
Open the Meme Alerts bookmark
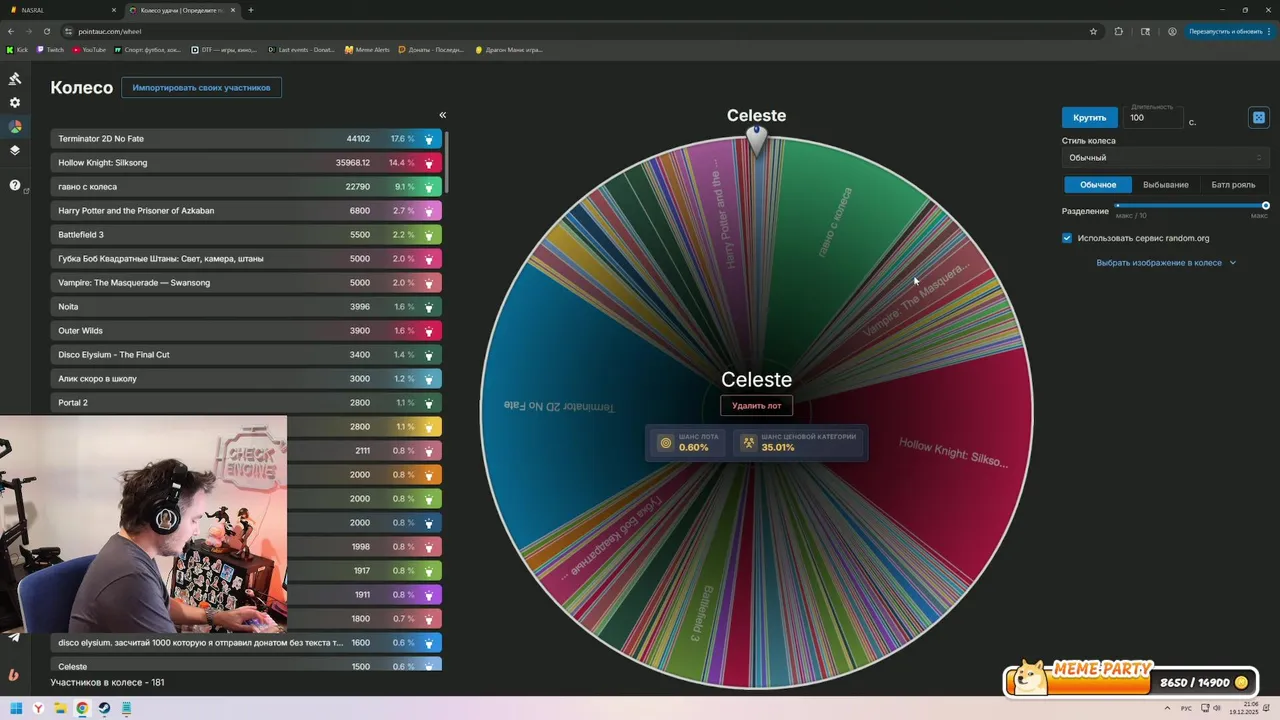(366, 49)
